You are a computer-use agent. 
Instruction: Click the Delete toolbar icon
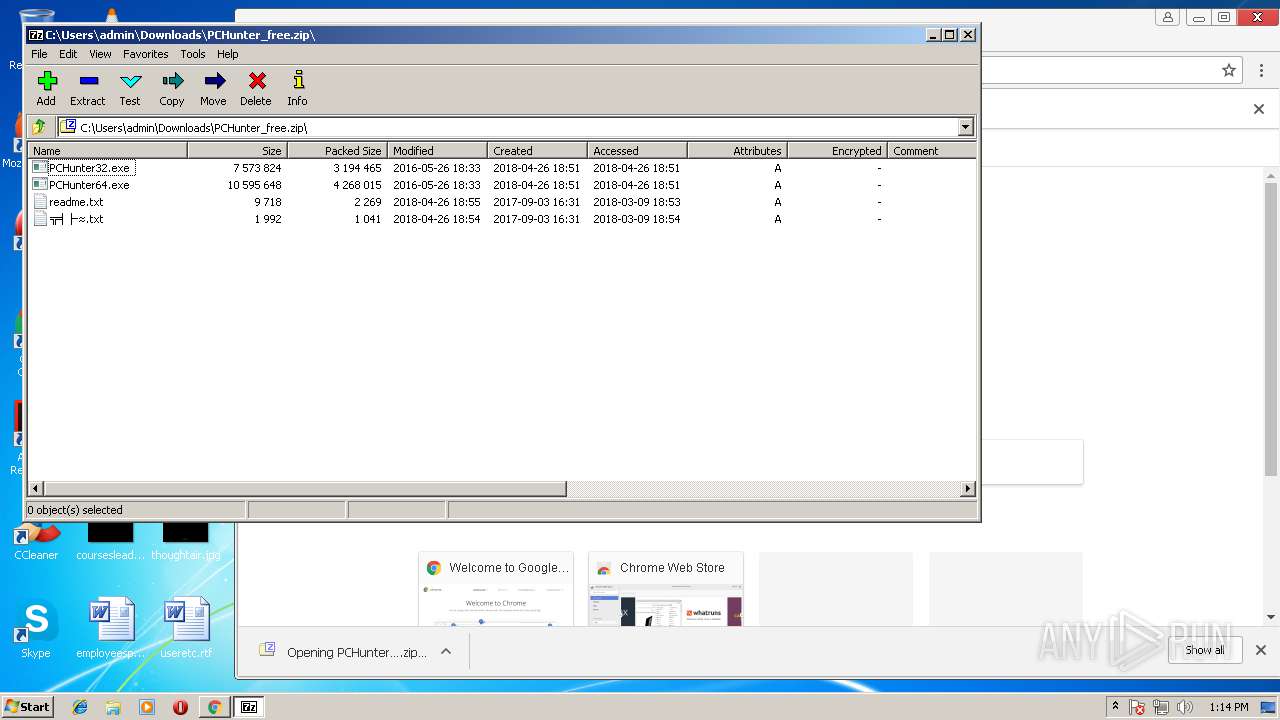(x=256, y=88)
